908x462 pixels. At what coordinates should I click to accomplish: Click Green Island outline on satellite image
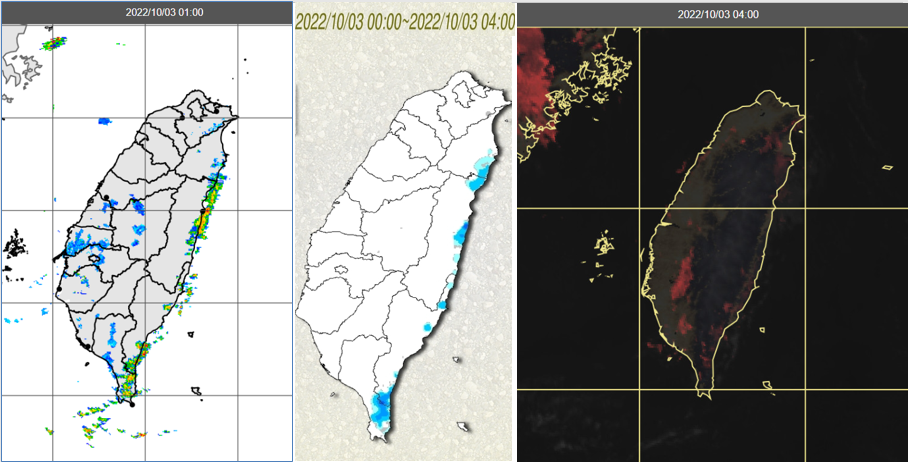coord(761,329)
